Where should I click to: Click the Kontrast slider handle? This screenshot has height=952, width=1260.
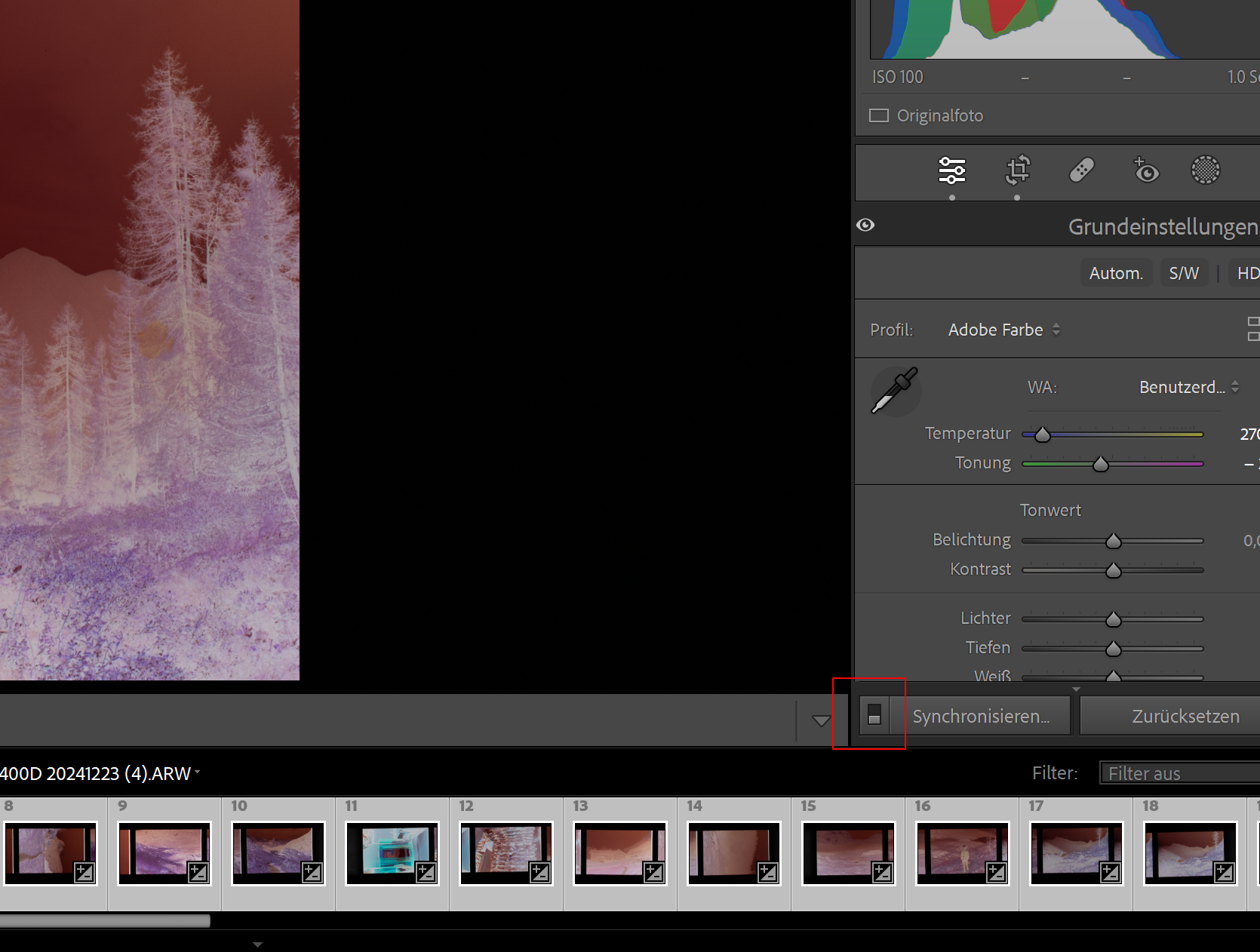coord(1114,570)
